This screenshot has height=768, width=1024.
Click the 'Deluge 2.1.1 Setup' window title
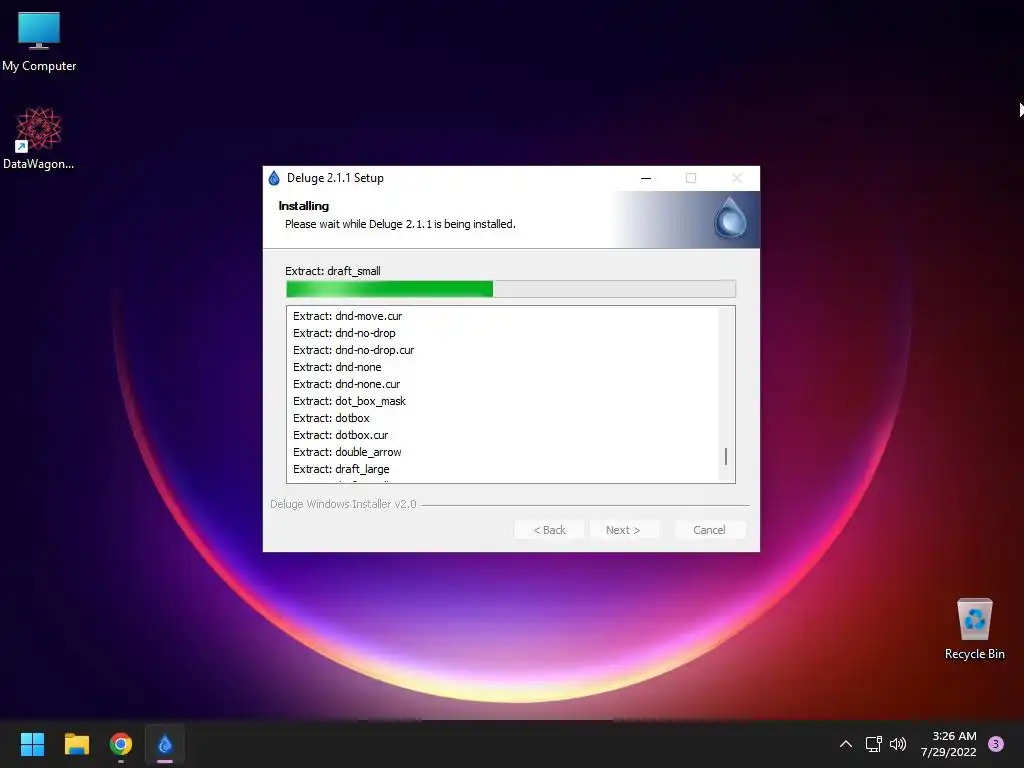[x=335, y=178]
